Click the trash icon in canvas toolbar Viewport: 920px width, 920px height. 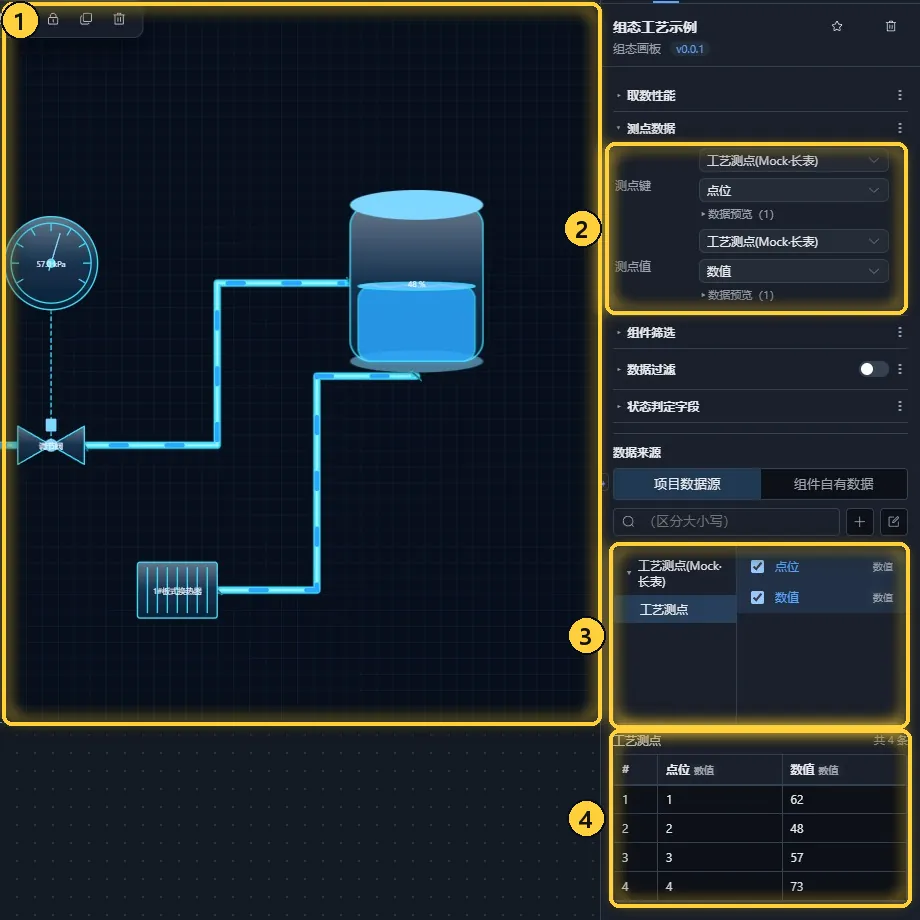[x=119, y=19]
